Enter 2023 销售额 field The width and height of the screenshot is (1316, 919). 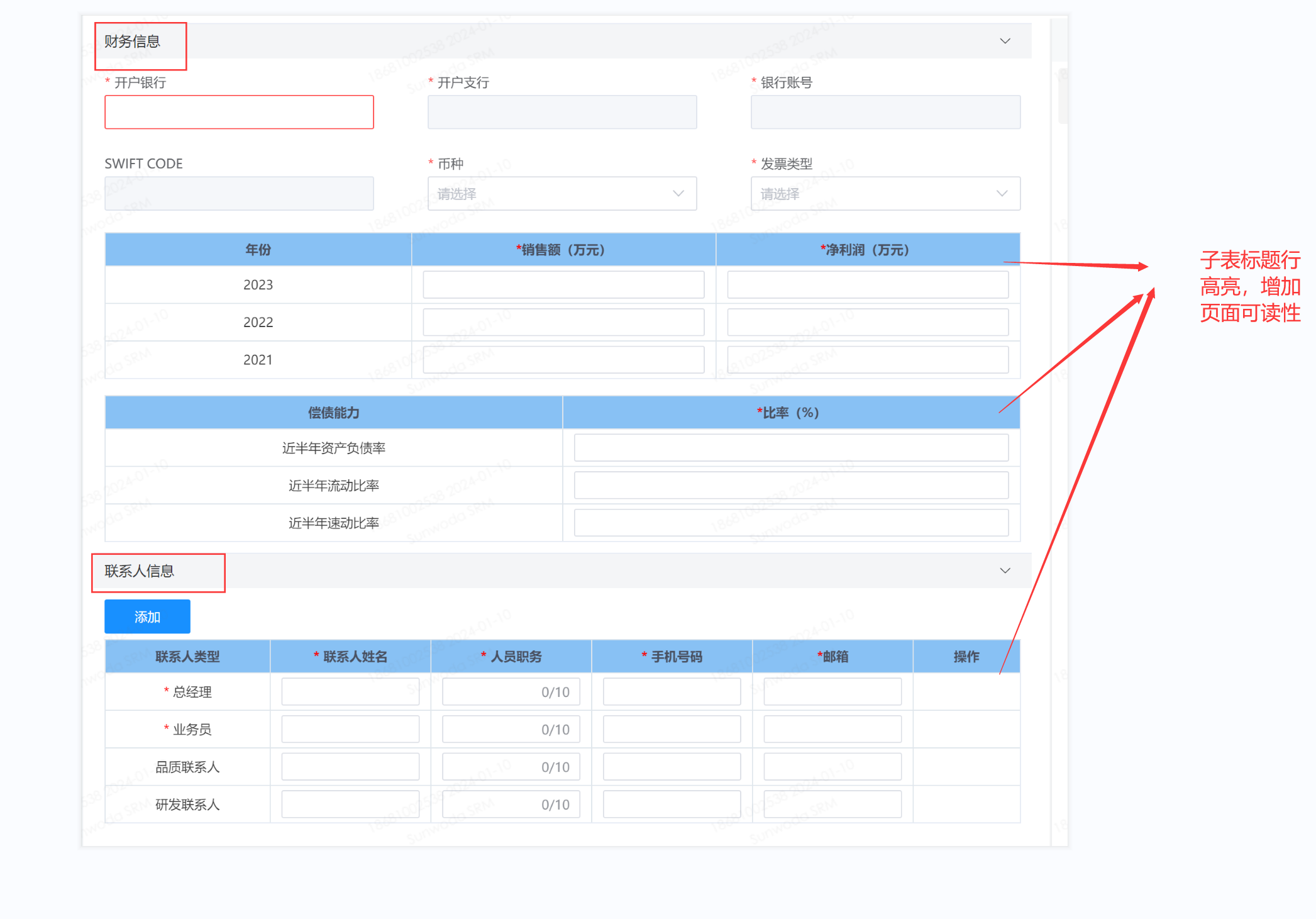pyautogui.click(x=563, y=285)
